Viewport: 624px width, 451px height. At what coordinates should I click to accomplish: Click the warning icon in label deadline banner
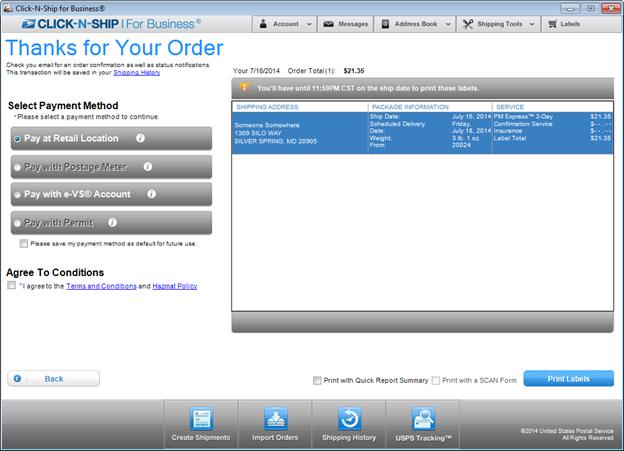pos(244,87)
